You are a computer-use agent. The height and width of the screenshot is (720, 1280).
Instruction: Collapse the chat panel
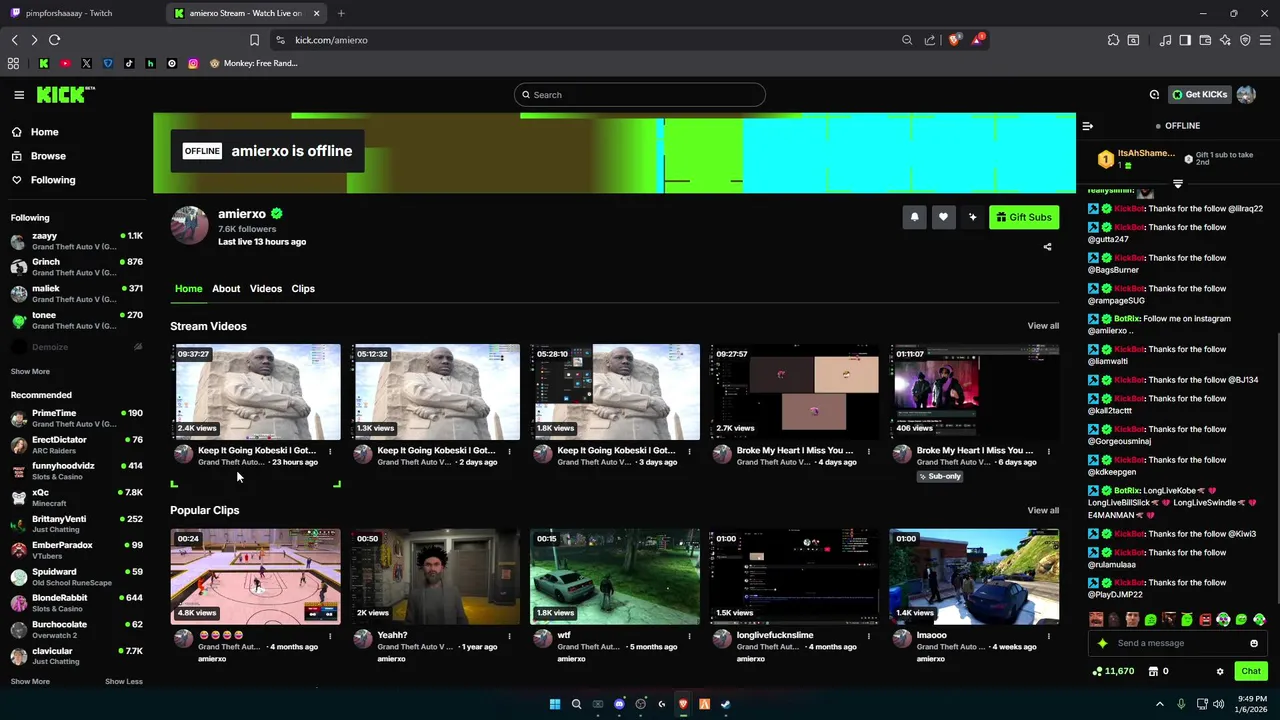(x=1088, y=126)
